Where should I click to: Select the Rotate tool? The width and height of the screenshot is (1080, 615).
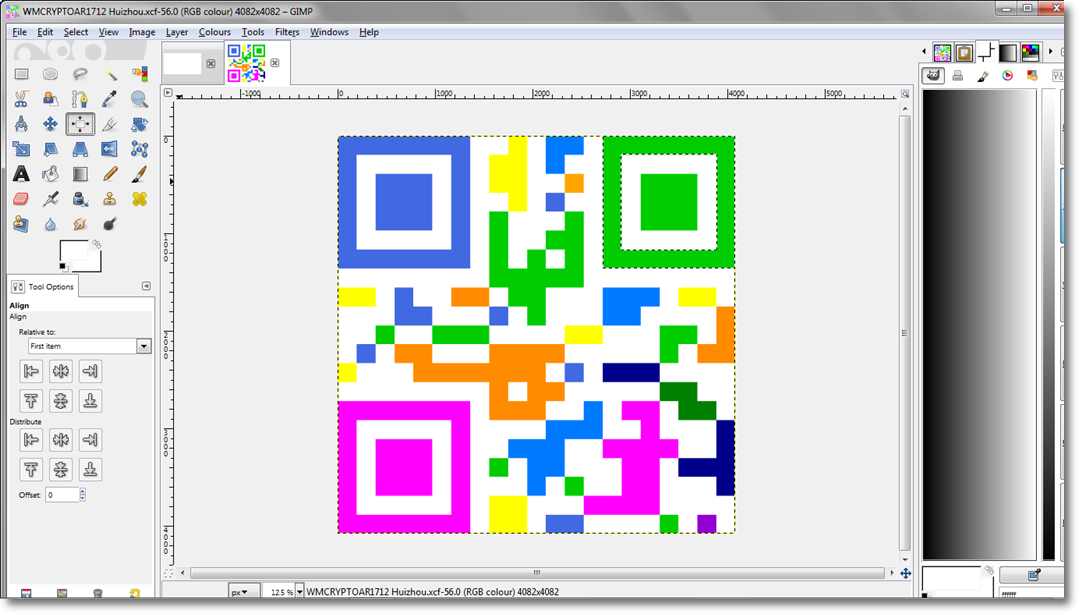(139, 124)
